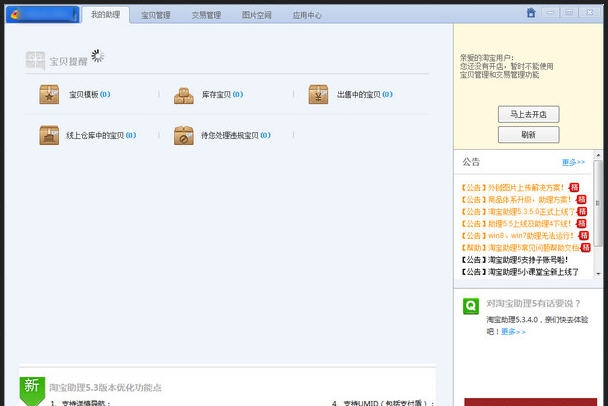Screen dimensions: 608x406
Task: Open announcement 淘宝助理5小课堂全新上线了
Action: point(520,272)
